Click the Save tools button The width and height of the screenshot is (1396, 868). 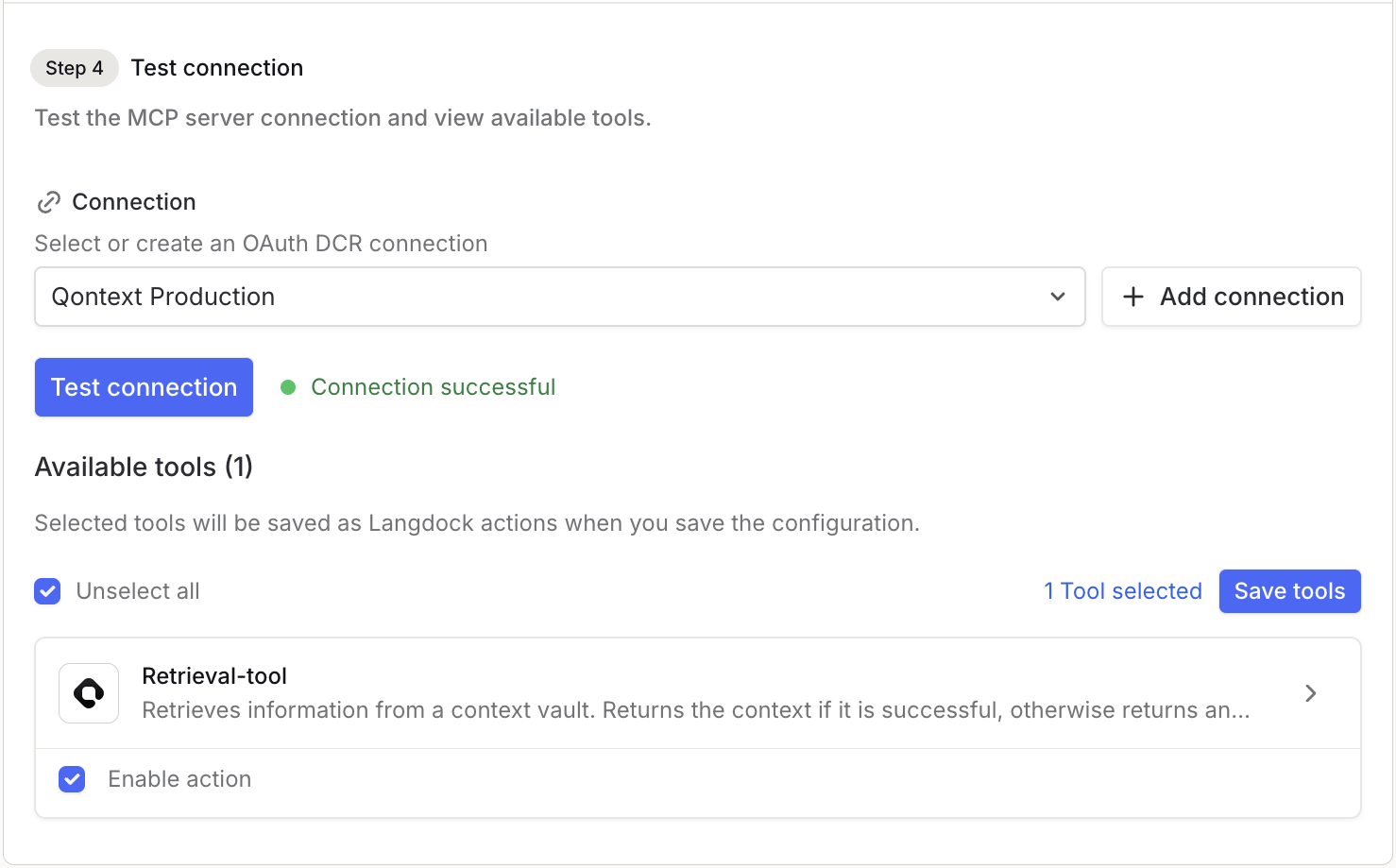(x=1289, y=591)
